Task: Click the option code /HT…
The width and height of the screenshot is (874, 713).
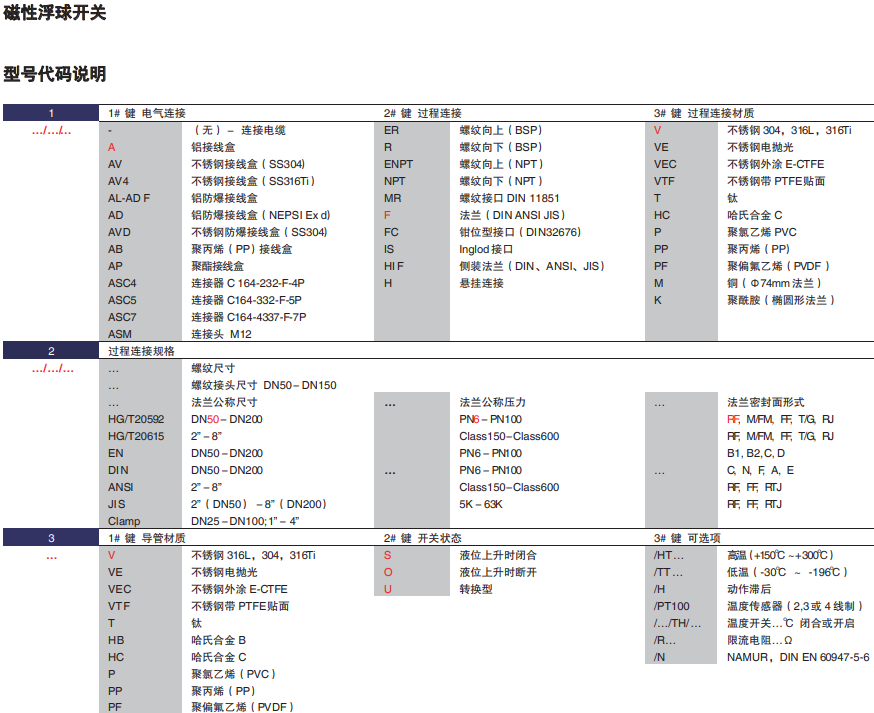Action: coord(668,555)
